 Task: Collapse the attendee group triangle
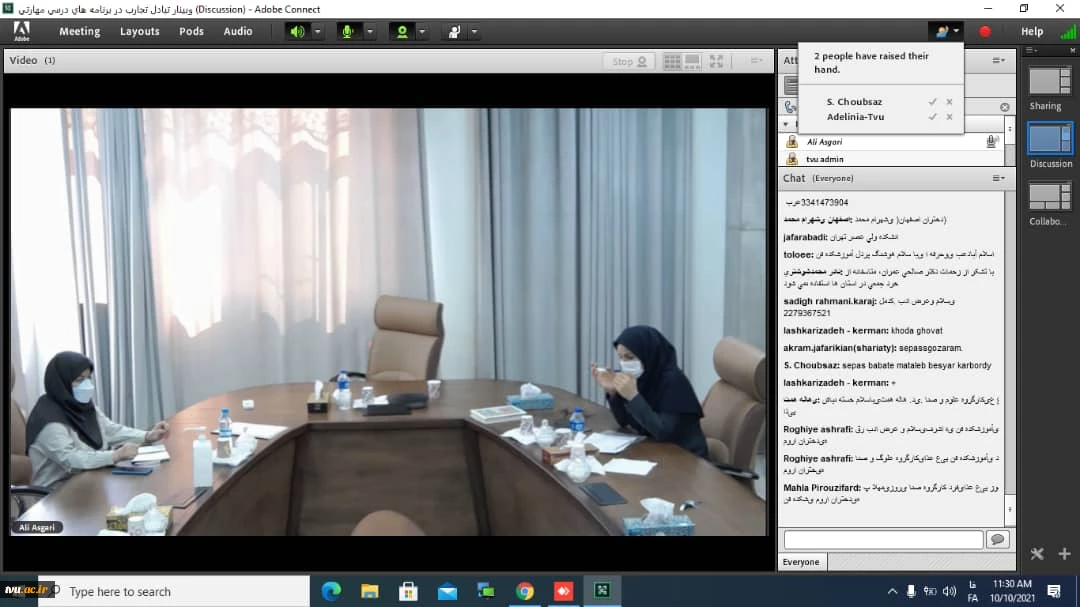pos(786,124)
